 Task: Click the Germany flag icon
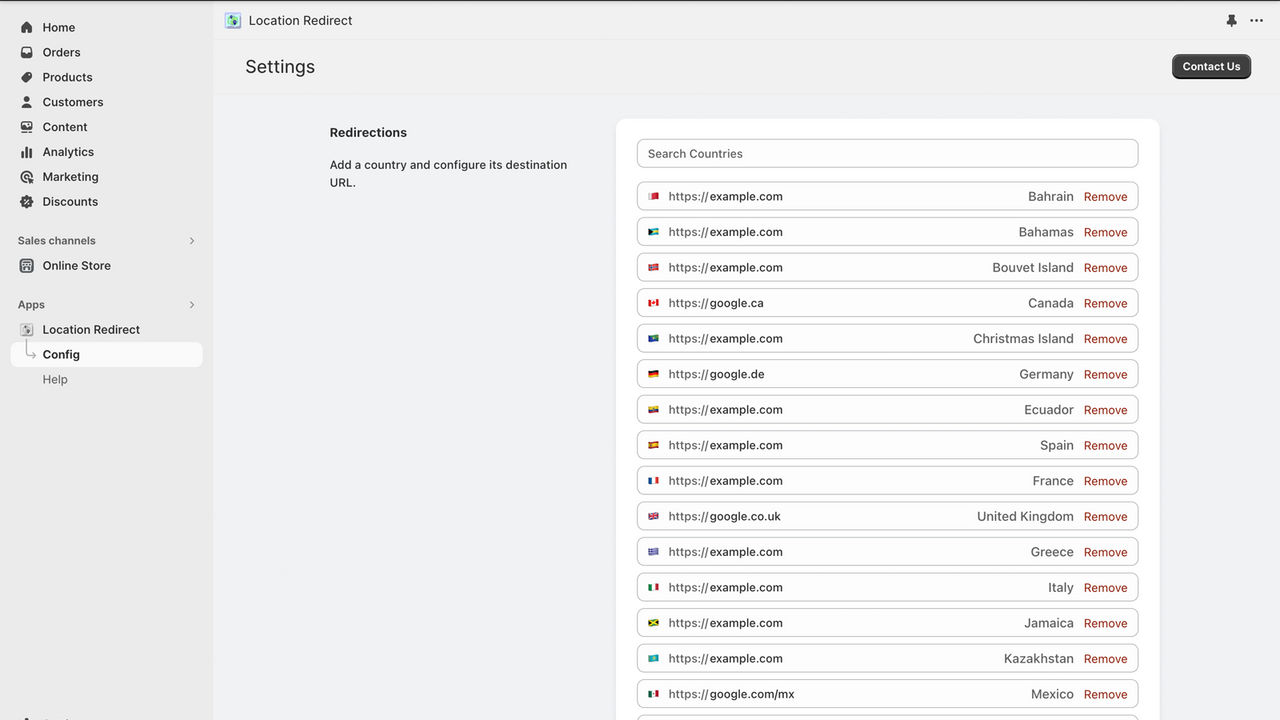[x=654, y=374]
